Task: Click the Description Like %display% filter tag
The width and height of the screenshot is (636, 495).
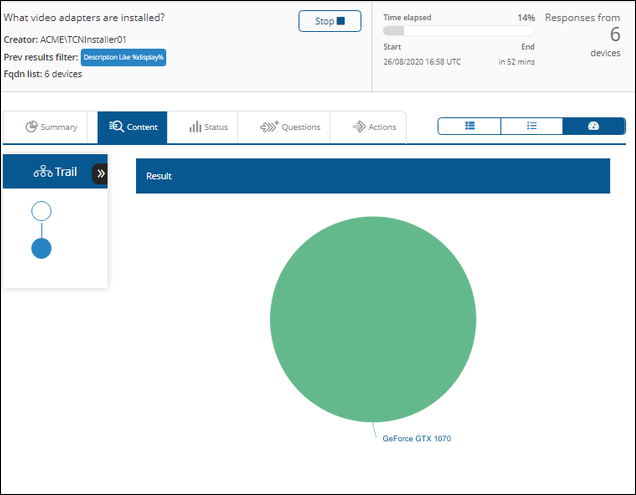Action: pos(123,57)
